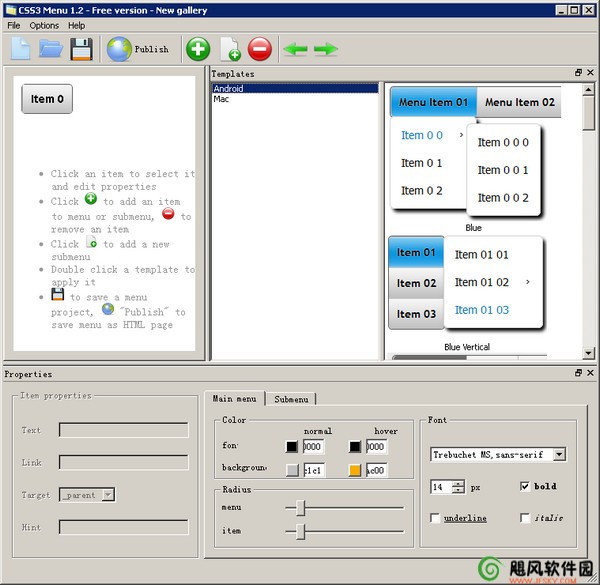Click Item 02 in the Blue Vertical preview

[x=416, y=283]
